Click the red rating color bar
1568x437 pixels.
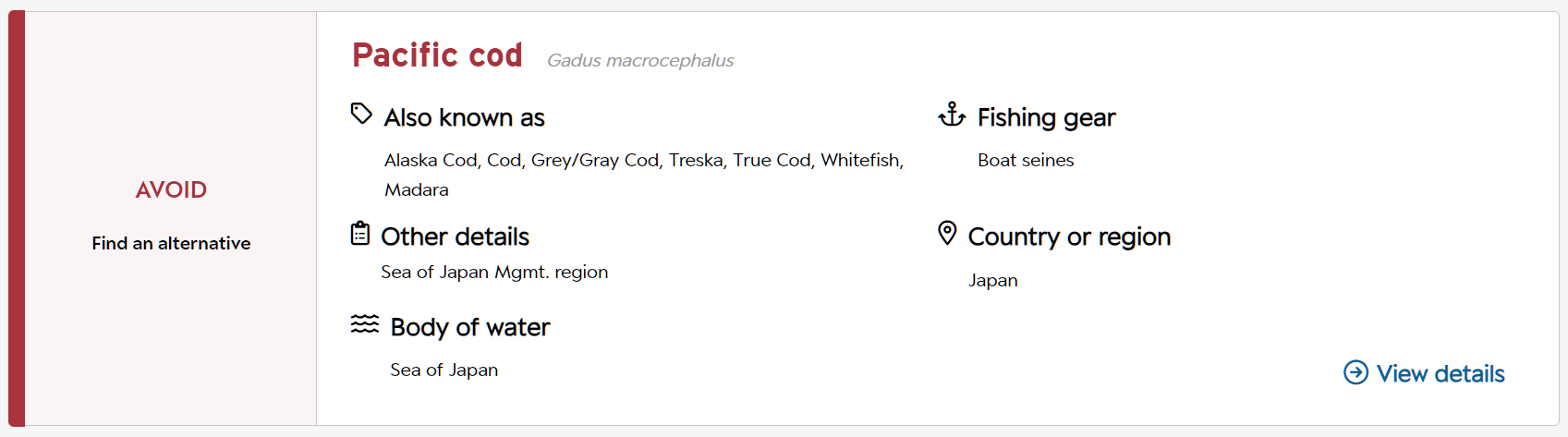click(x=17, y=219)
